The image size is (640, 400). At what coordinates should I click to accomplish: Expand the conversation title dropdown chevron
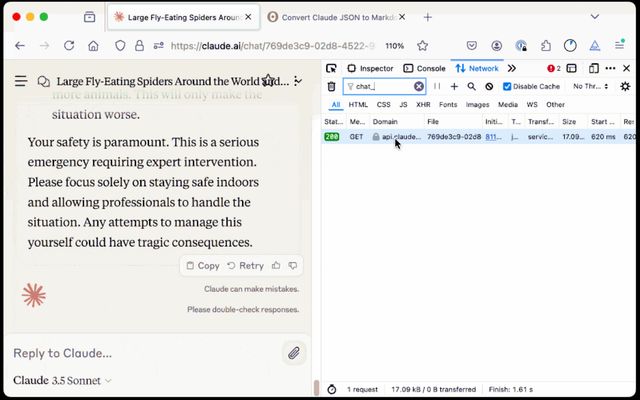tap(298, 81)
